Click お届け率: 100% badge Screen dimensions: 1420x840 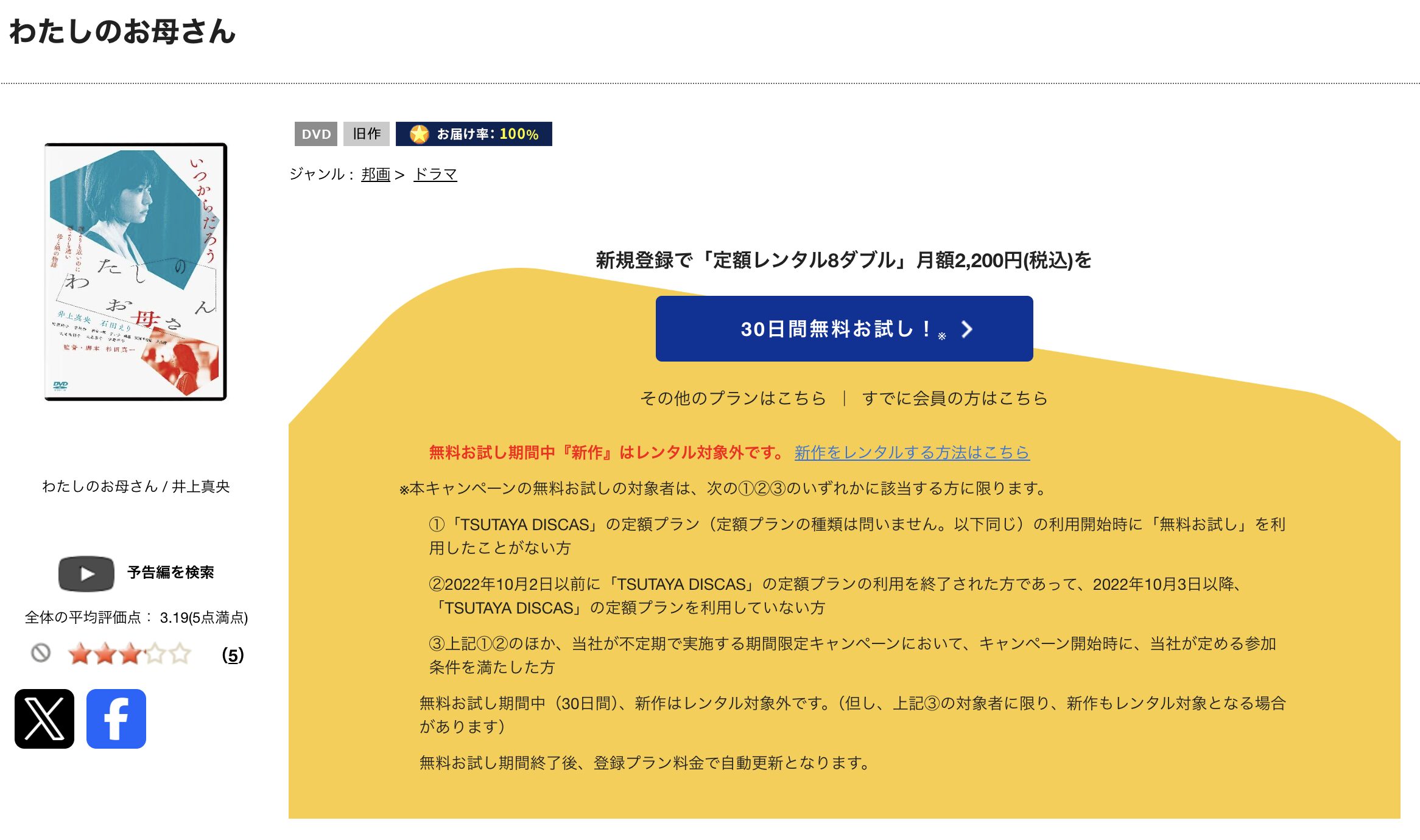click(x=474, y=134)
